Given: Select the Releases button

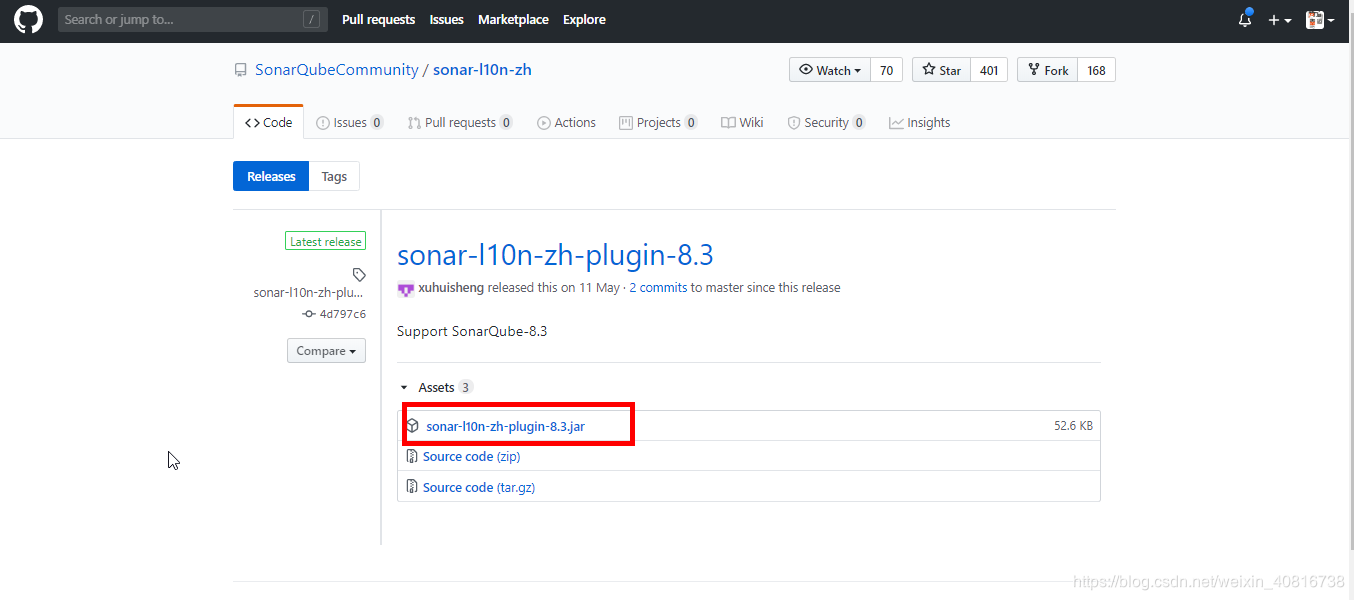Looking at the screenshot, I should [271, 176].
